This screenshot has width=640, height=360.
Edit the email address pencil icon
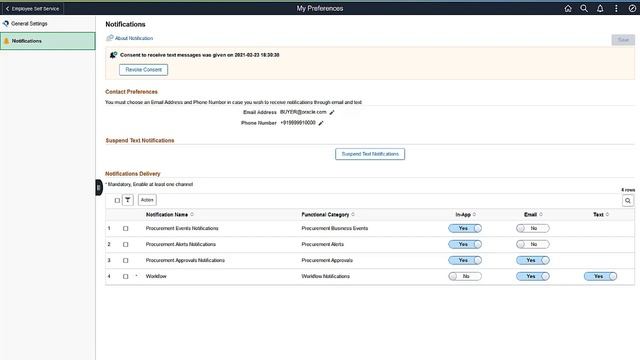[332, 112]
